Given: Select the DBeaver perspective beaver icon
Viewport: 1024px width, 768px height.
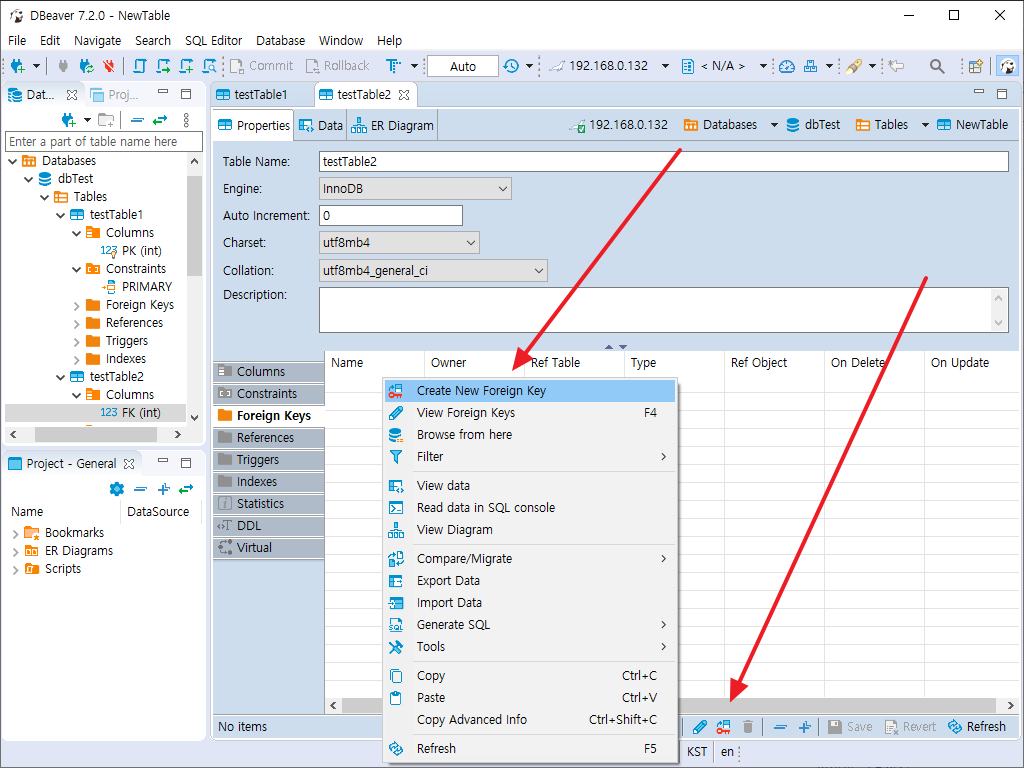Looking at the screenshot, I should pos(1008,66).
